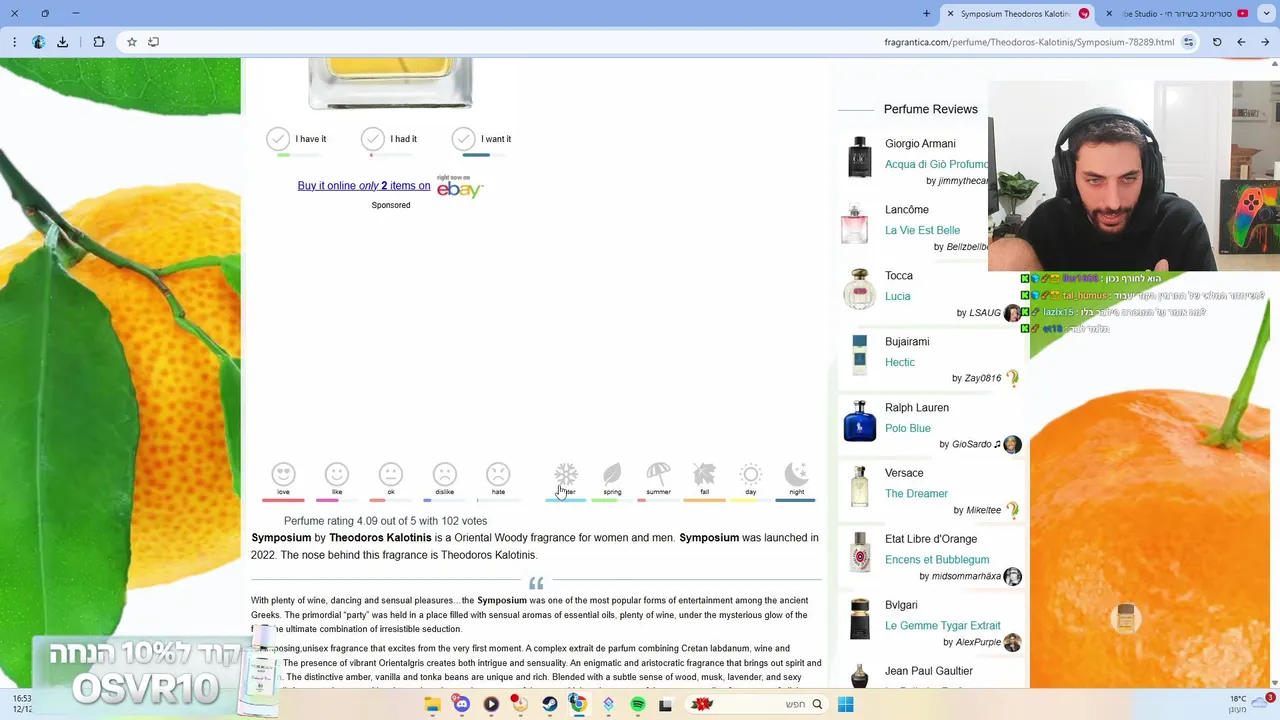1280x720 pixels.
Task: Close the YouTube Studio tab
Action: [1109, 14]
